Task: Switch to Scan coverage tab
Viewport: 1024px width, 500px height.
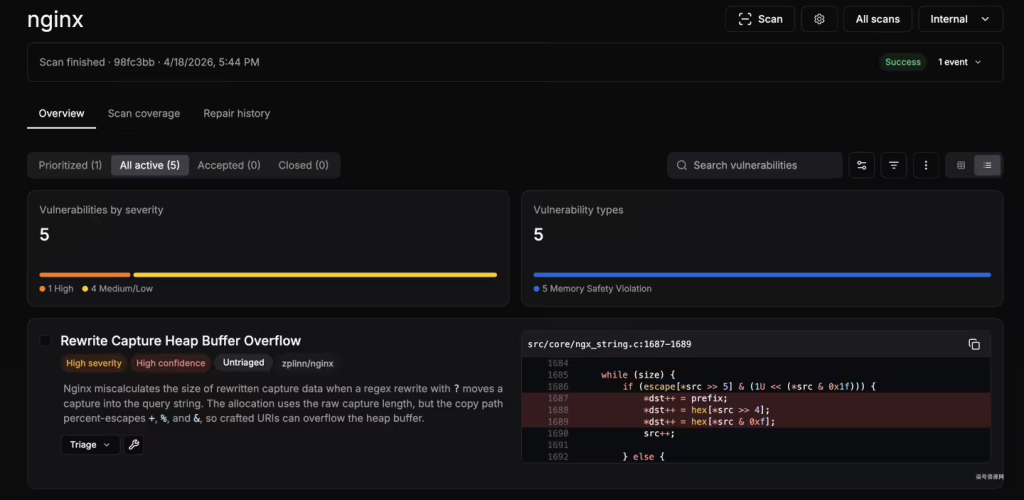Action: pyautogui.click(x=144, y=114)
